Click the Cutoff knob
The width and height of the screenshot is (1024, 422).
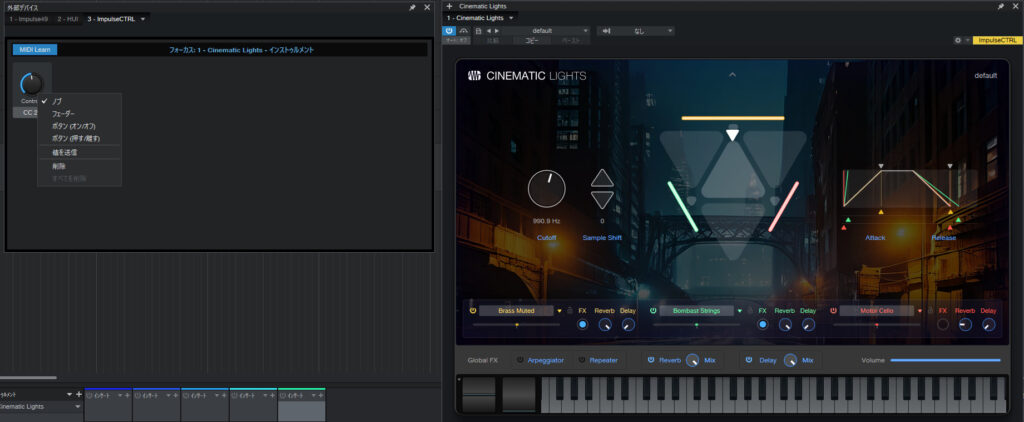tap(546, 188)
